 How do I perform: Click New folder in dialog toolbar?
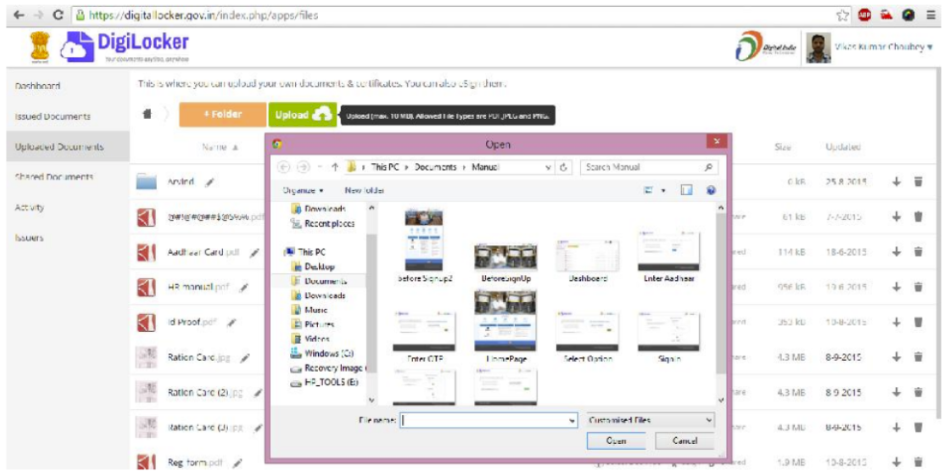364,190
